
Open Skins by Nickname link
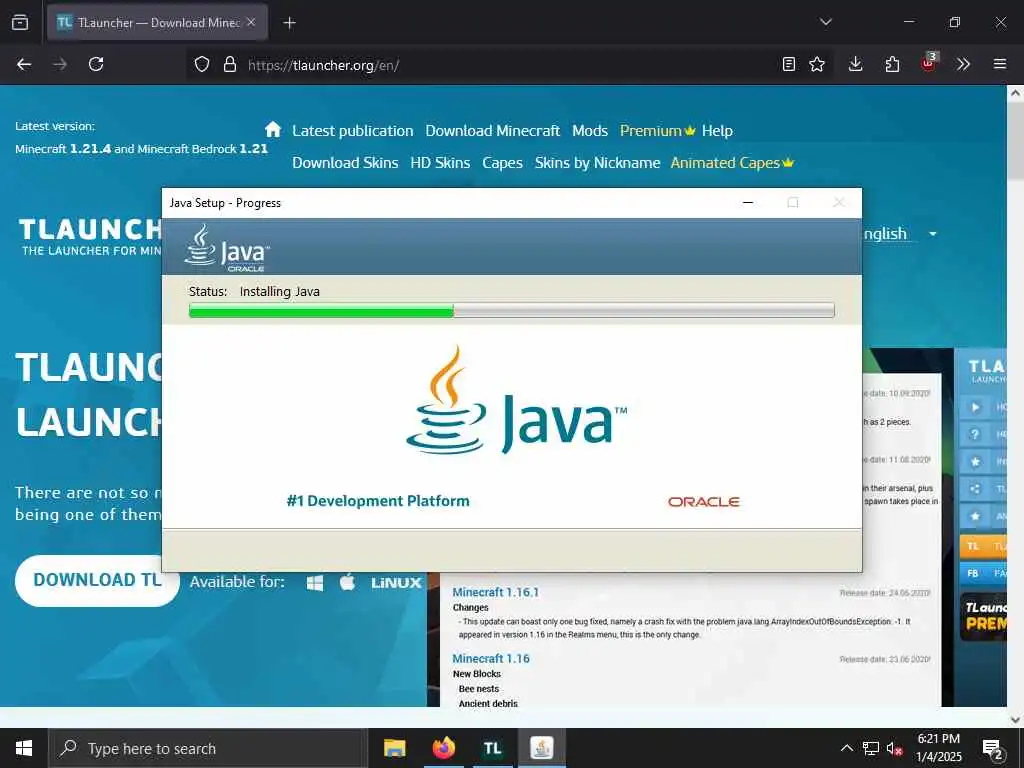(x=597, y=163)
